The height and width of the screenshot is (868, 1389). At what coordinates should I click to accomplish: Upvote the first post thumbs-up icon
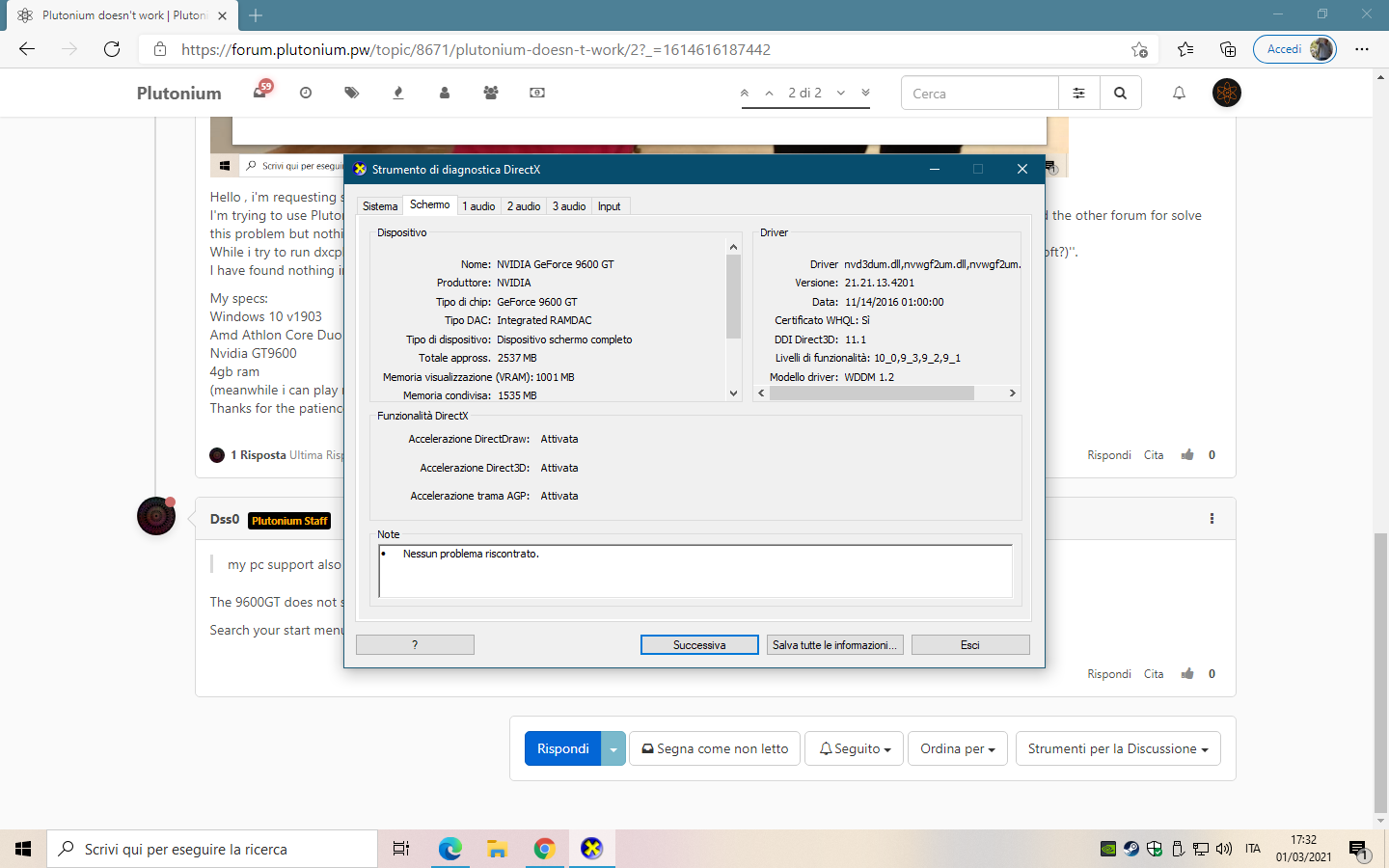tap(1187, 454)
